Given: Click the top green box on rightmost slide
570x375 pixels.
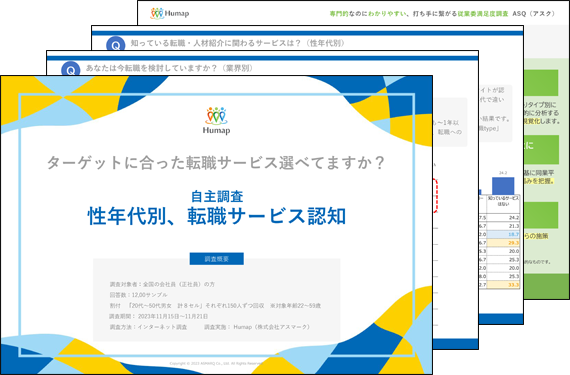Looking at the screenshot, I should pyautogui.click(x=541, y=82).
